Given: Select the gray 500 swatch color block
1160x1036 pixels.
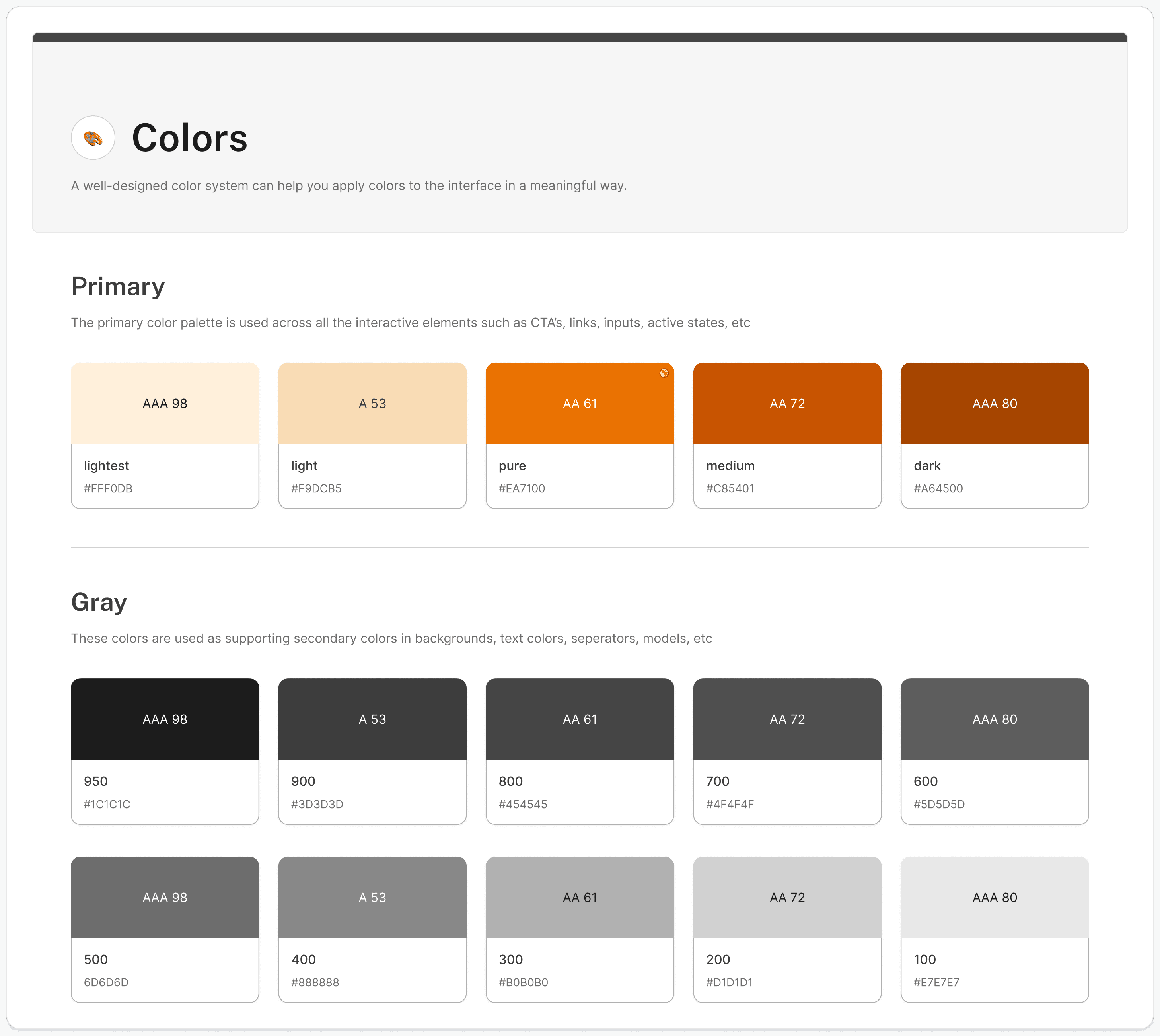Looking at the screenshot, I should [x=165, y=897].
